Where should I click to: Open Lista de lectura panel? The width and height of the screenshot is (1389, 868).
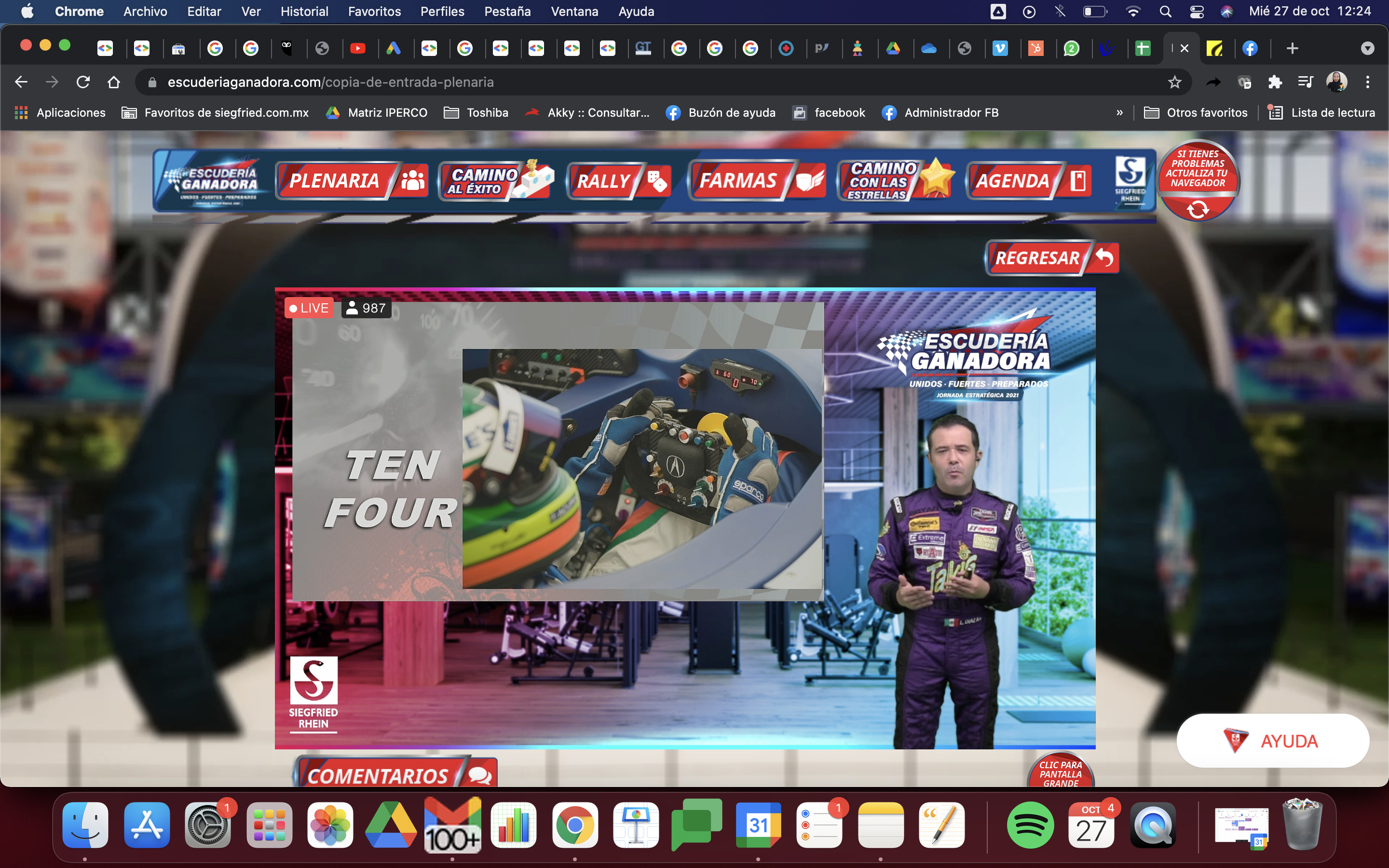pyautogui.click(x=1321, y=113)
